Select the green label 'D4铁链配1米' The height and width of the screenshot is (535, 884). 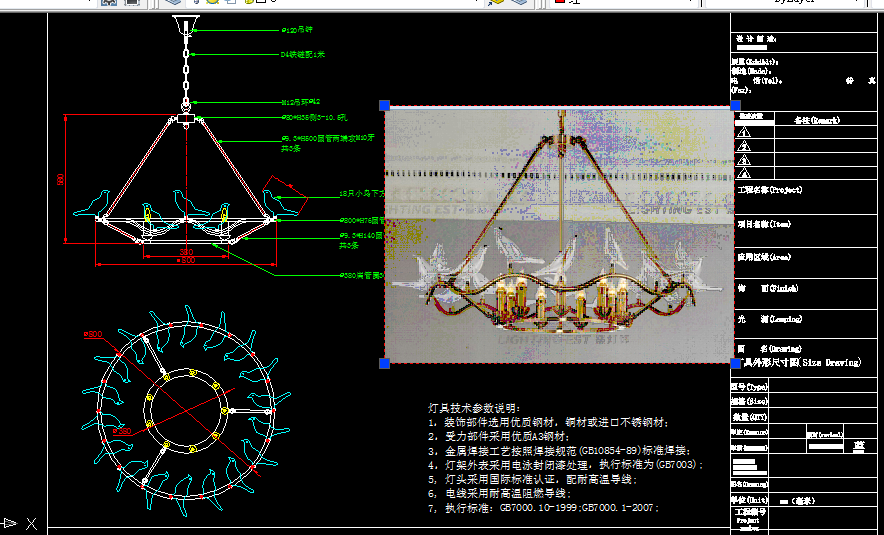click(303, 55)
